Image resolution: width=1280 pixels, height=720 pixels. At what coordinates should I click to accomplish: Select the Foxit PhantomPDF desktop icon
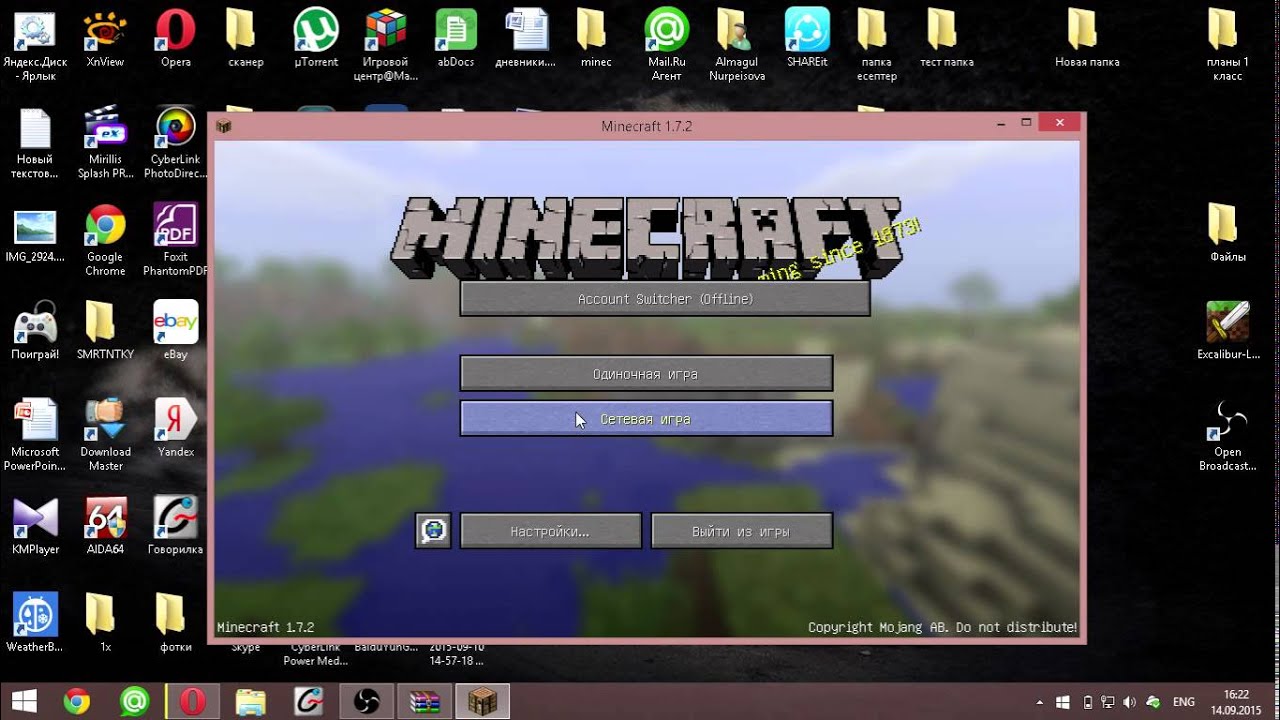[x=175, y=240]
